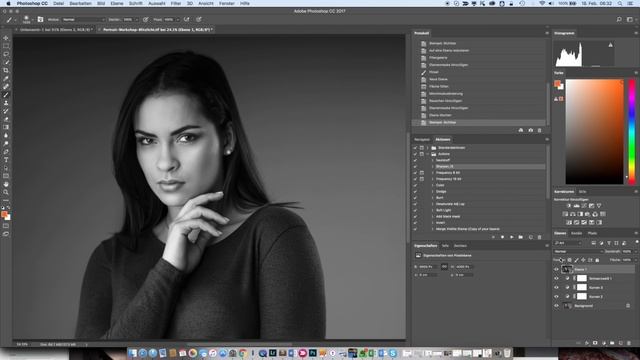Open the layer blend mode dropdown
The width and height of the screenshot is (640, 360).
tap(578, 251)
